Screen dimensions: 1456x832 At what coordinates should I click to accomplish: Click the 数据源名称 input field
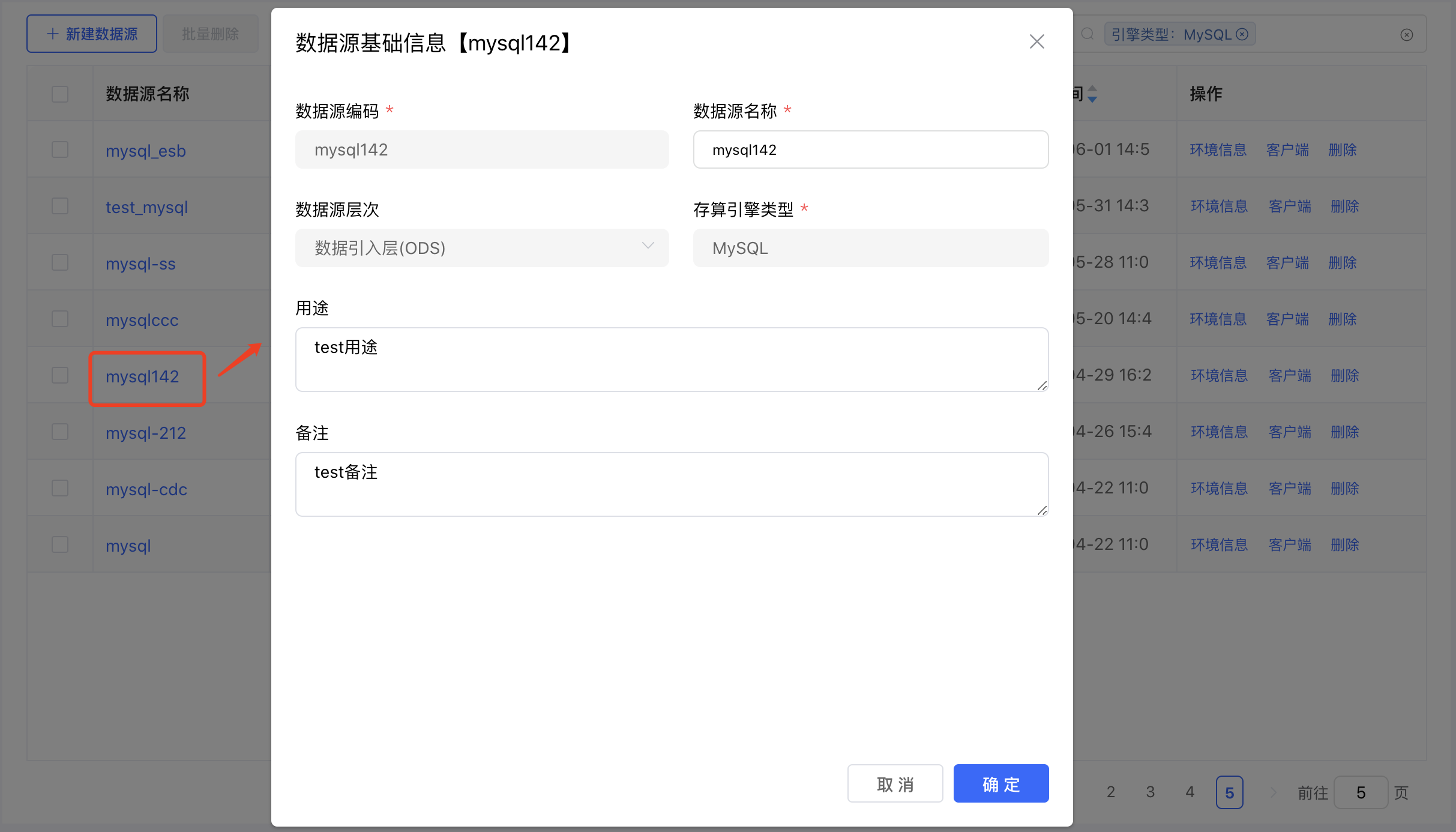pyautogui.click(x=870, y=150)
